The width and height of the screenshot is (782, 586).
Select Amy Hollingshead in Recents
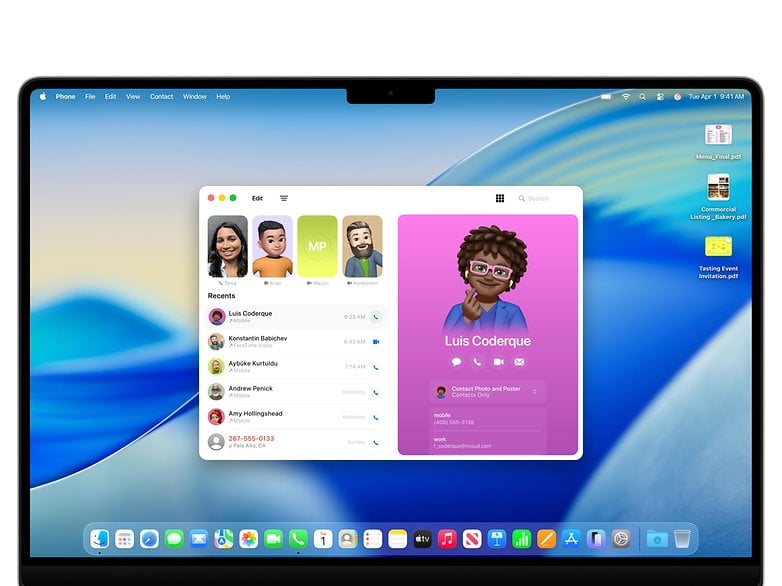tap(295, 416)
